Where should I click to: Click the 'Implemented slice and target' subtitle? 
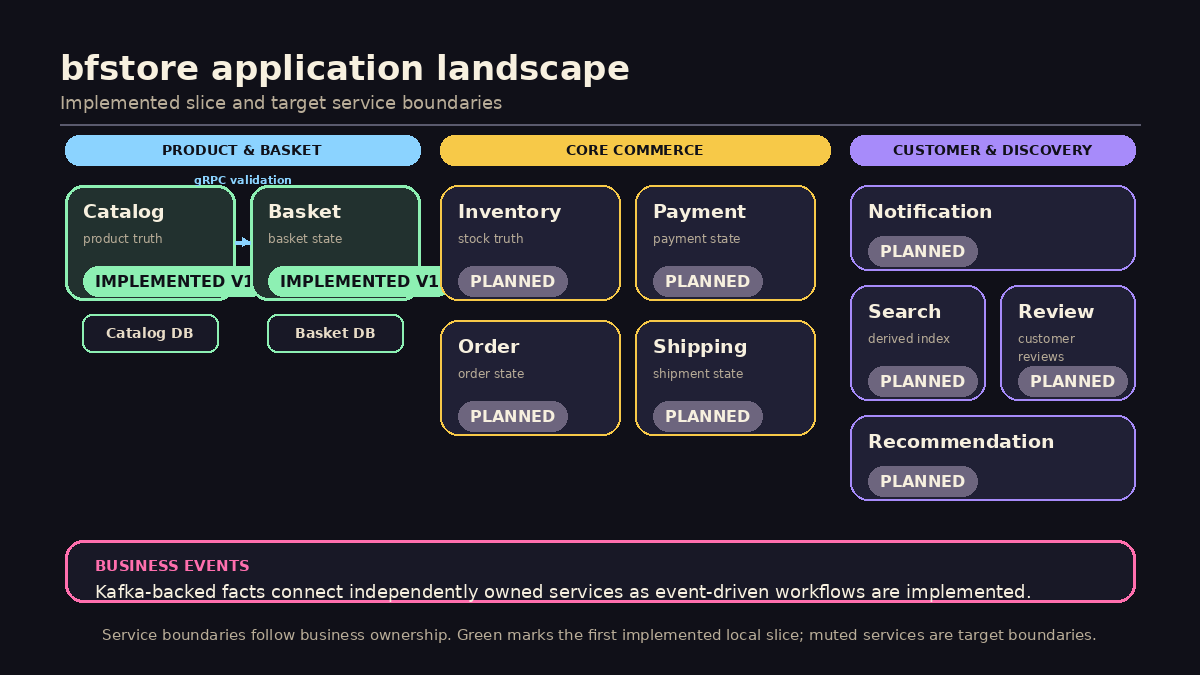281,103
